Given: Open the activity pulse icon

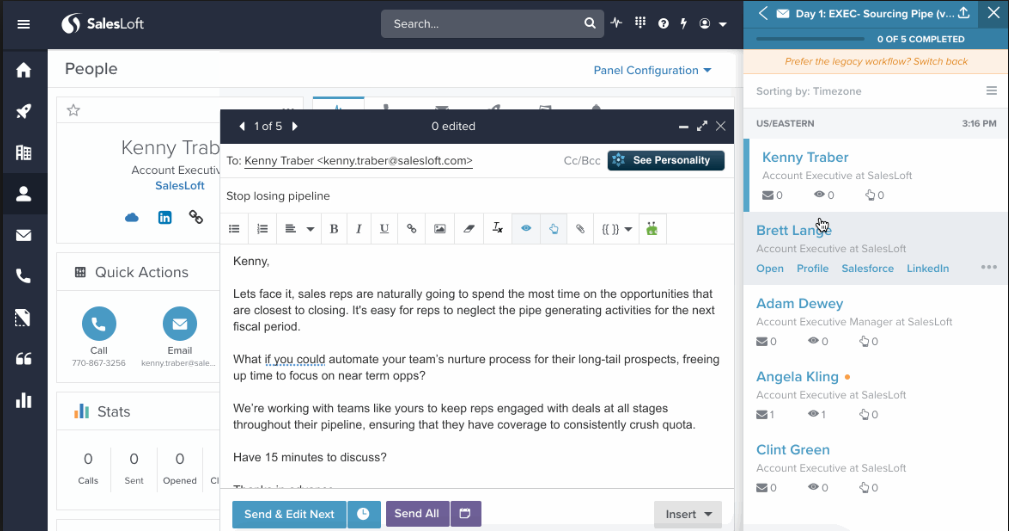Looking at the screenshot, I should tap(616, 23).
